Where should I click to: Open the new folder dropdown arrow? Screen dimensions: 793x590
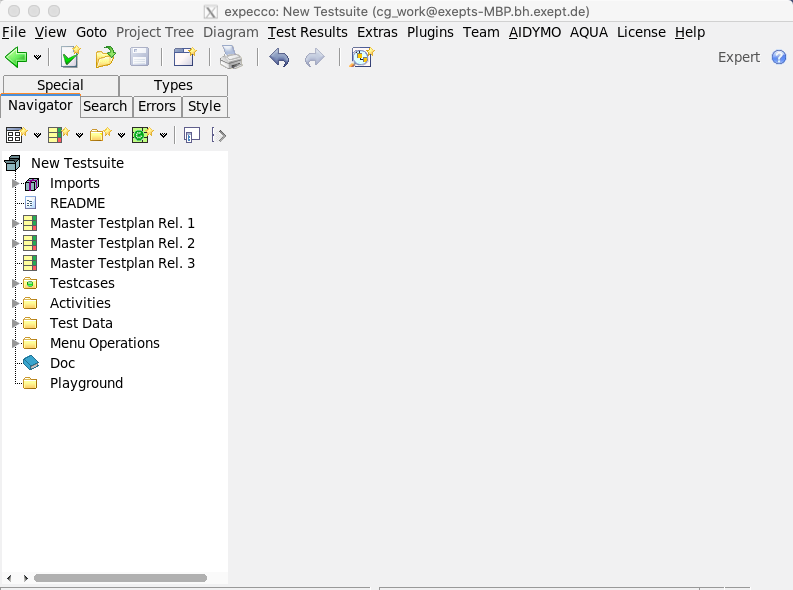pyautogui.click(x=121, y=135)
